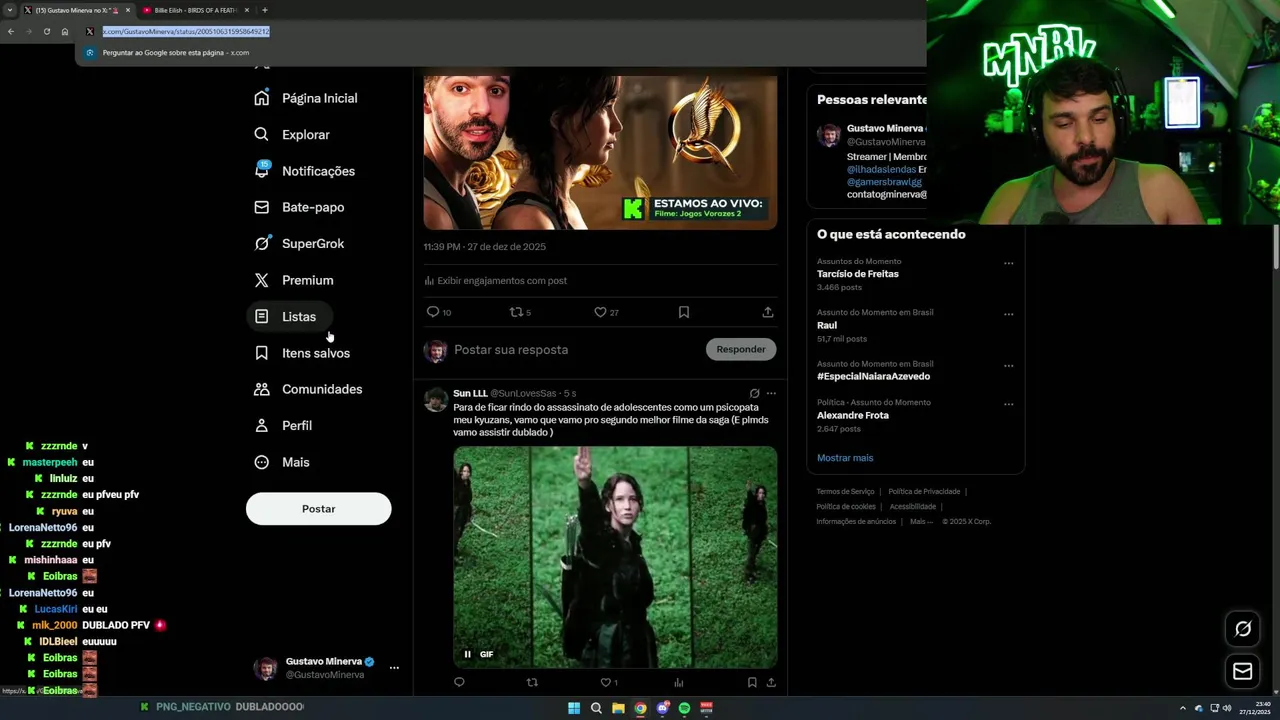1280x720 pixels.
Task: Click the taskbar volume icon
Action: click(x=1227, y=708)
